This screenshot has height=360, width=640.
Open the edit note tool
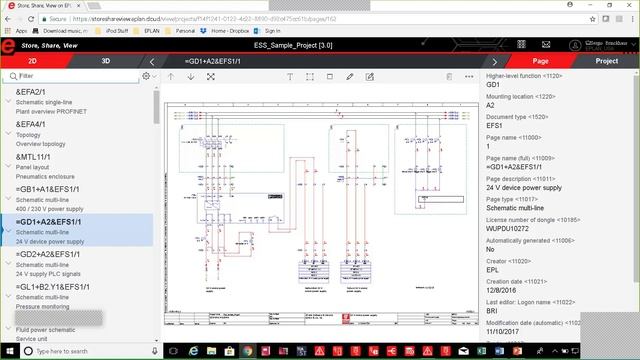[370, 76]
